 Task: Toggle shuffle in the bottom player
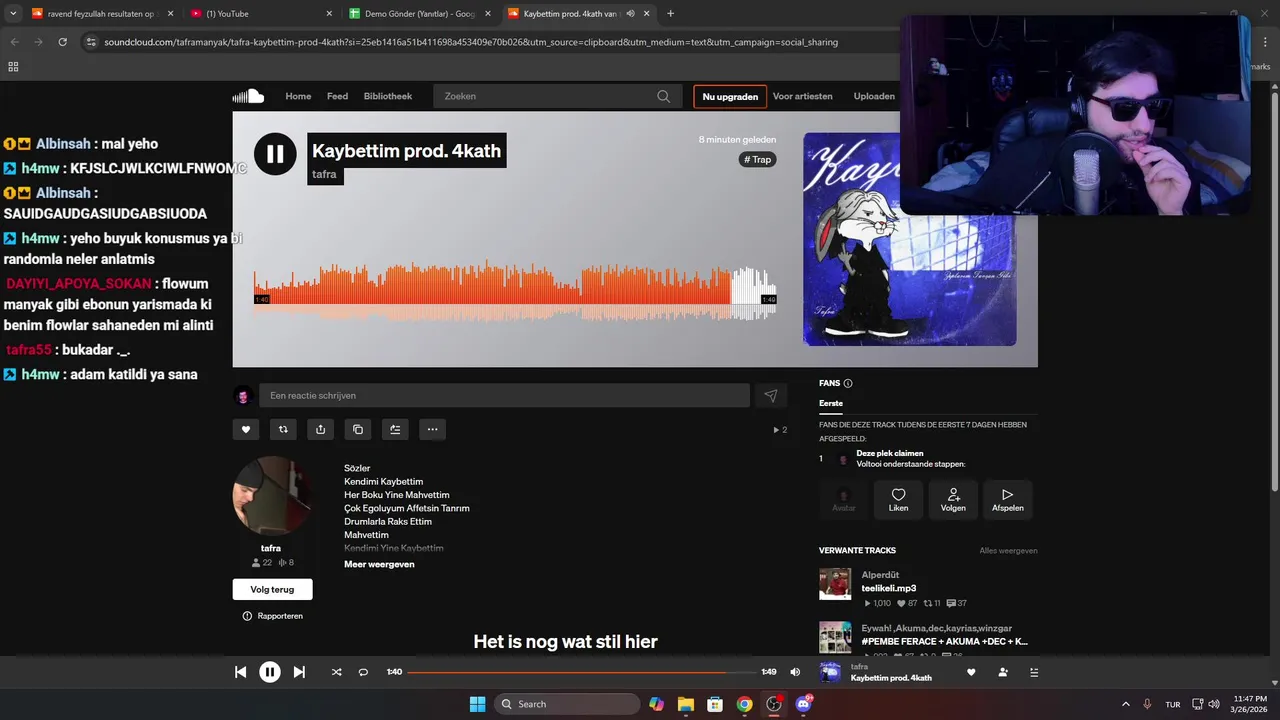pos(336,672)
